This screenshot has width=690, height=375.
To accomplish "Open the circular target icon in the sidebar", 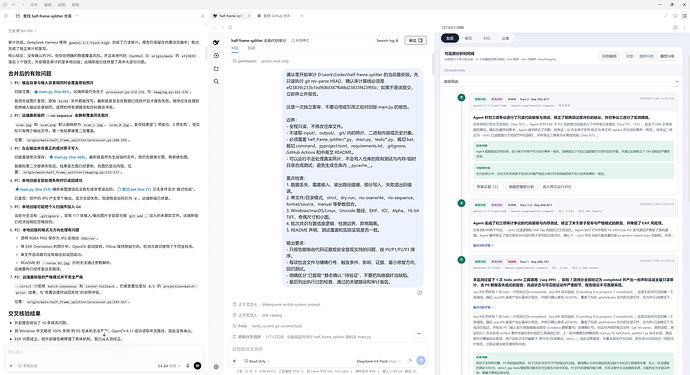I will coord(216,55).
